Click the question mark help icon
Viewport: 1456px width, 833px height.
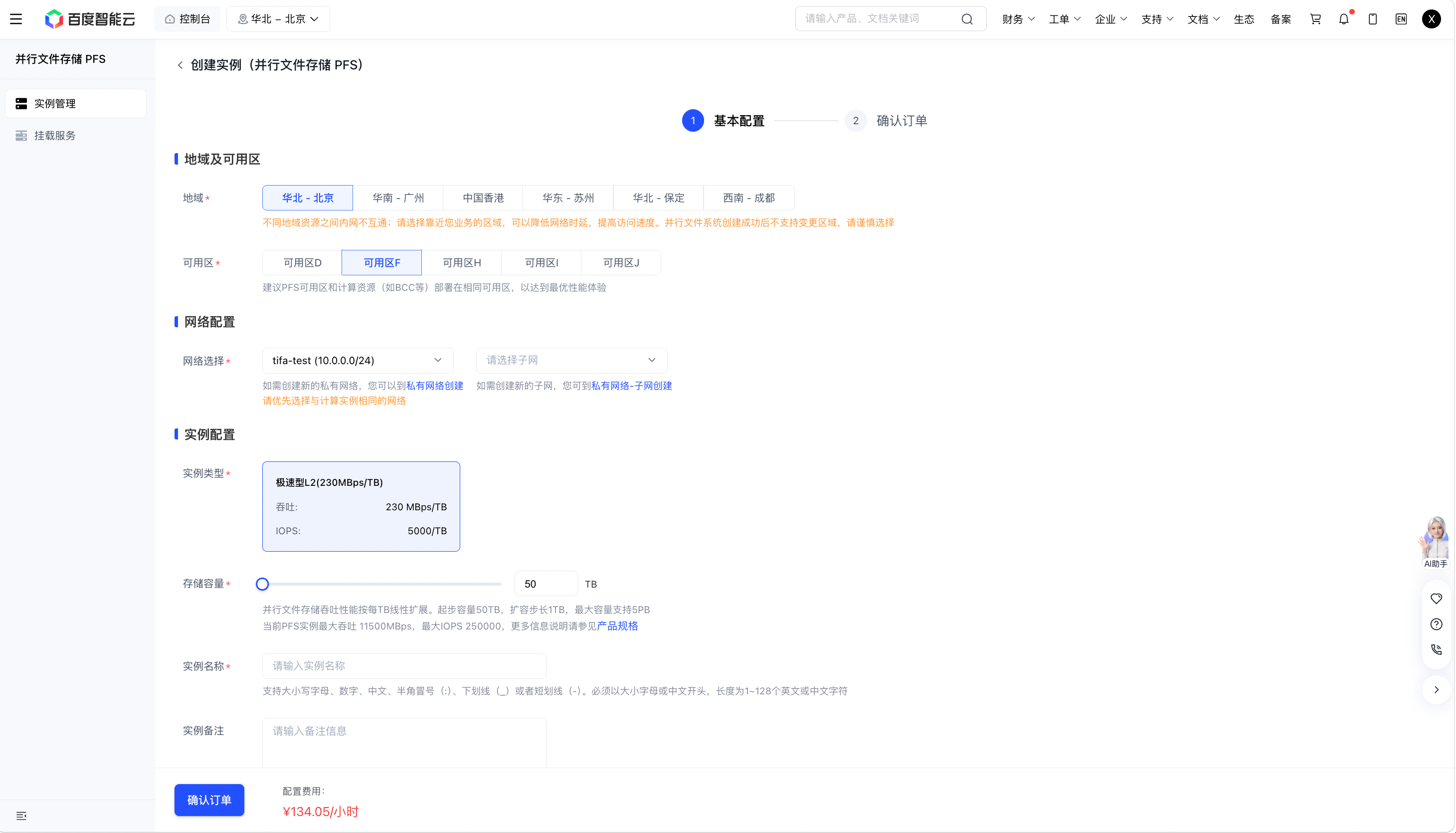pyautogui.click(x=1436, y=624)
